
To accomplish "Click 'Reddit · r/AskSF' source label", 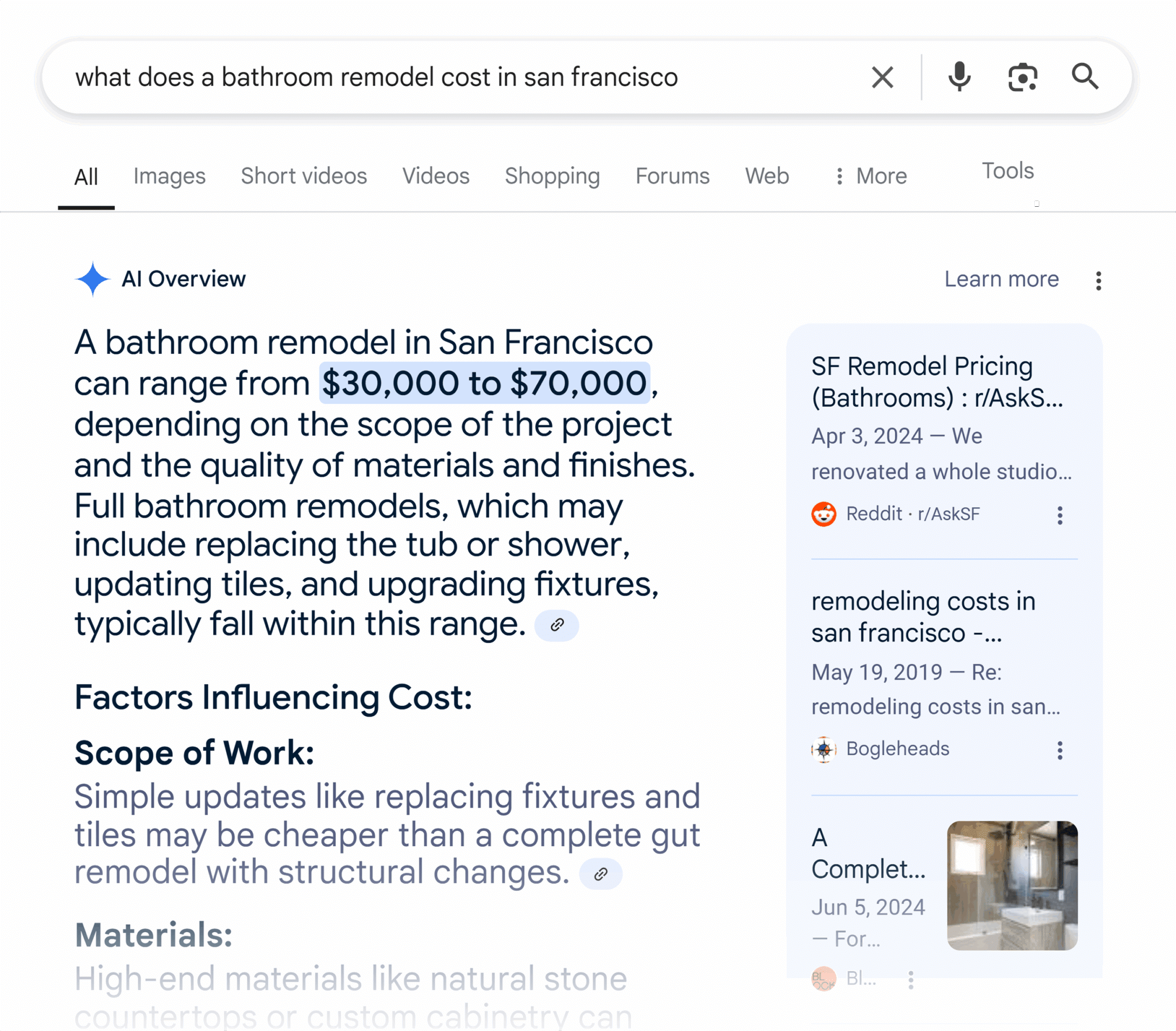I will tap(913, 513).
